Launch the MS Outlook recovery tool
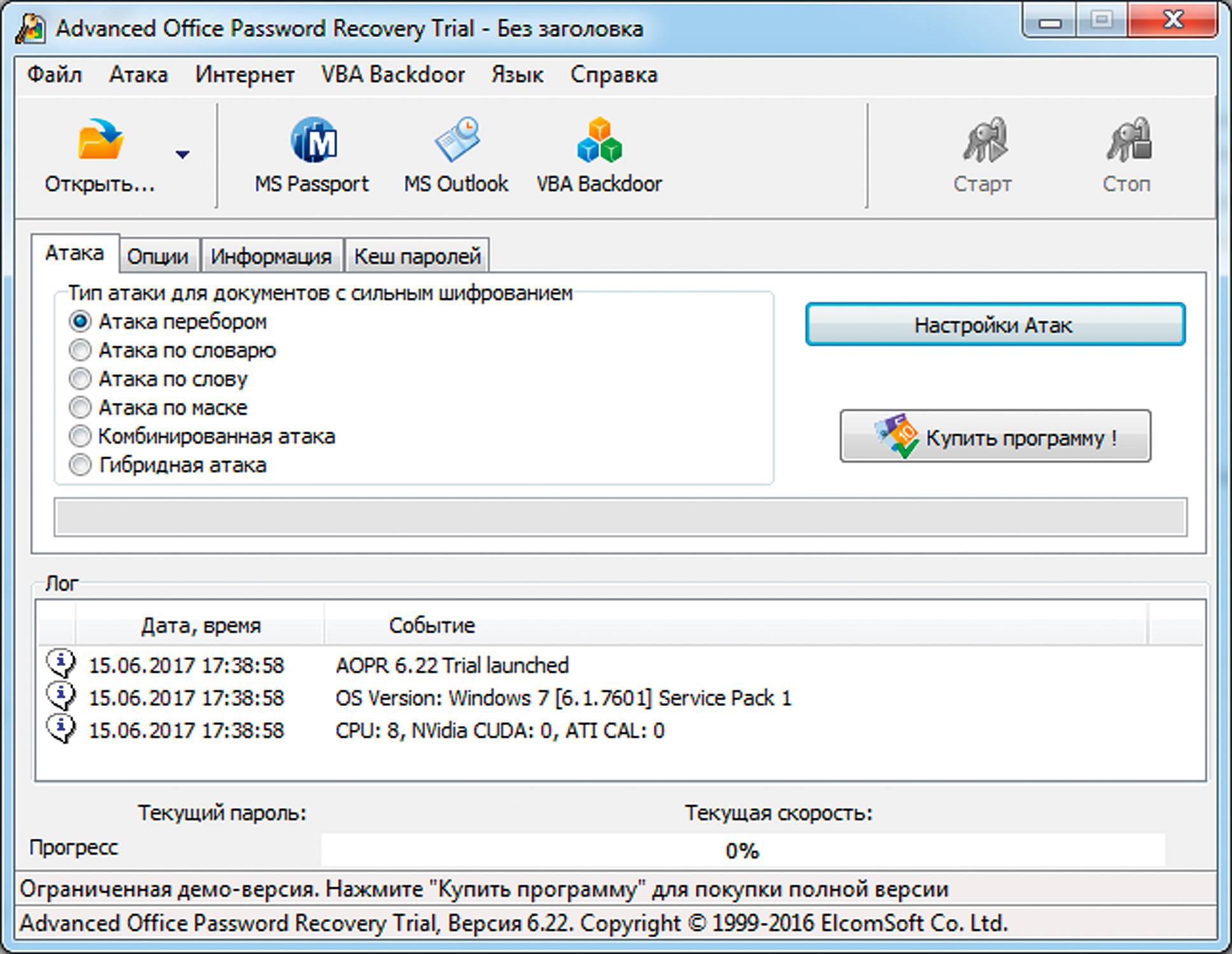This screenshot has width=1232, height=954. click(x=457, y=140)
